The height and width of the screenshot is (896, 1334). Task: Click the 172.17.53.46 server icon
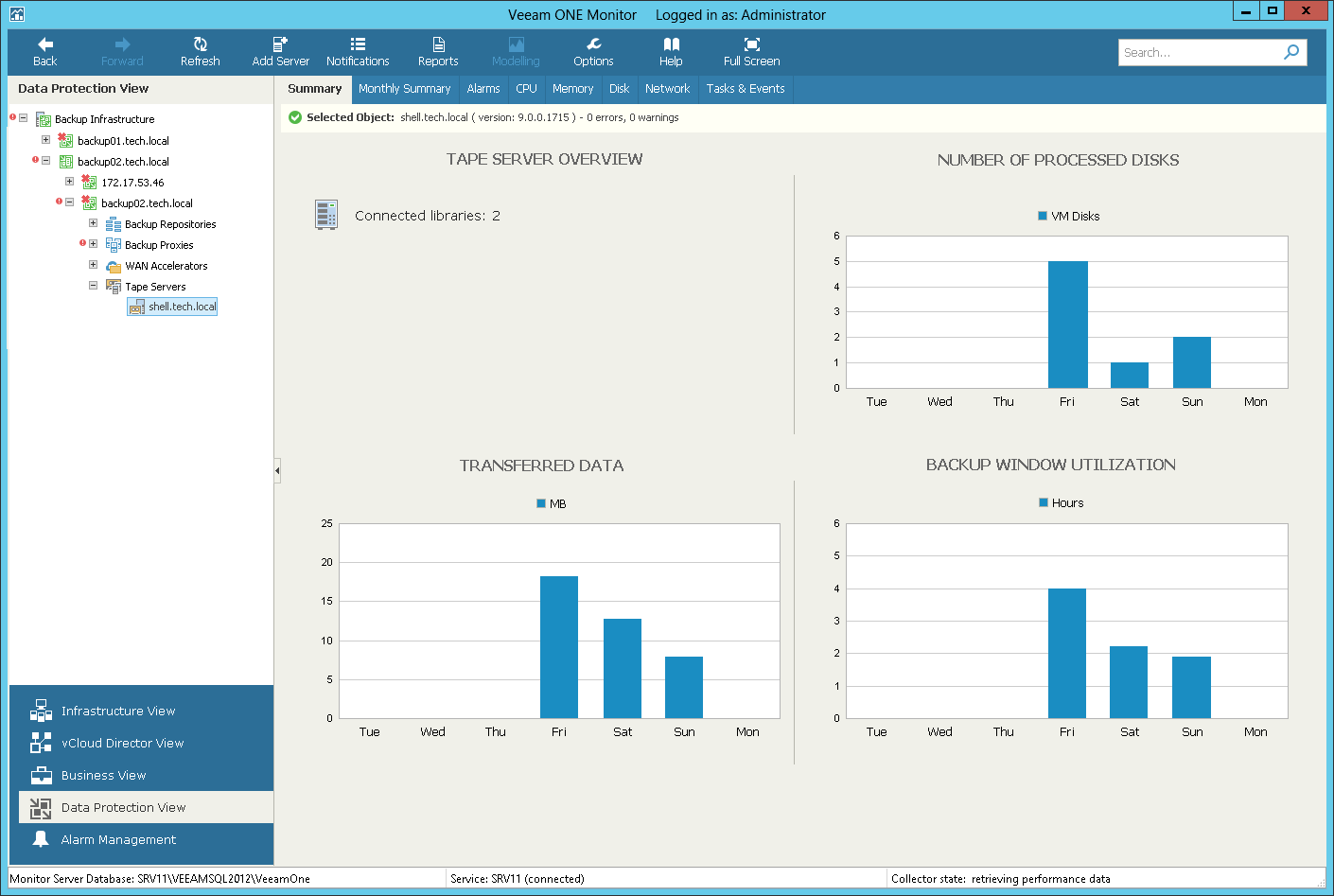pos(89,182)
